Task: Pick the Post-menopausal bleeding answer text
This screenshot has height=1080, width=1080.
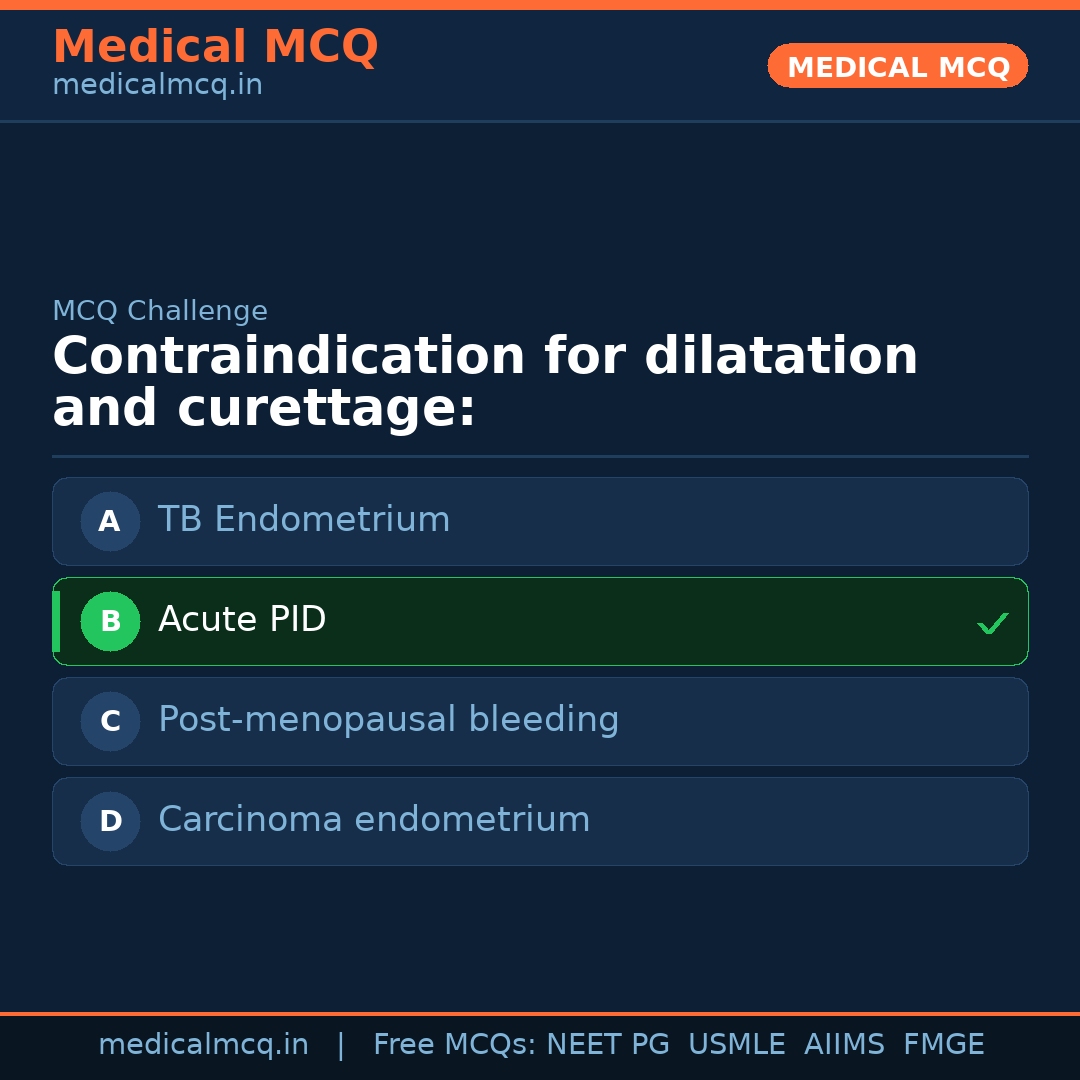Action: coord(388,720)
